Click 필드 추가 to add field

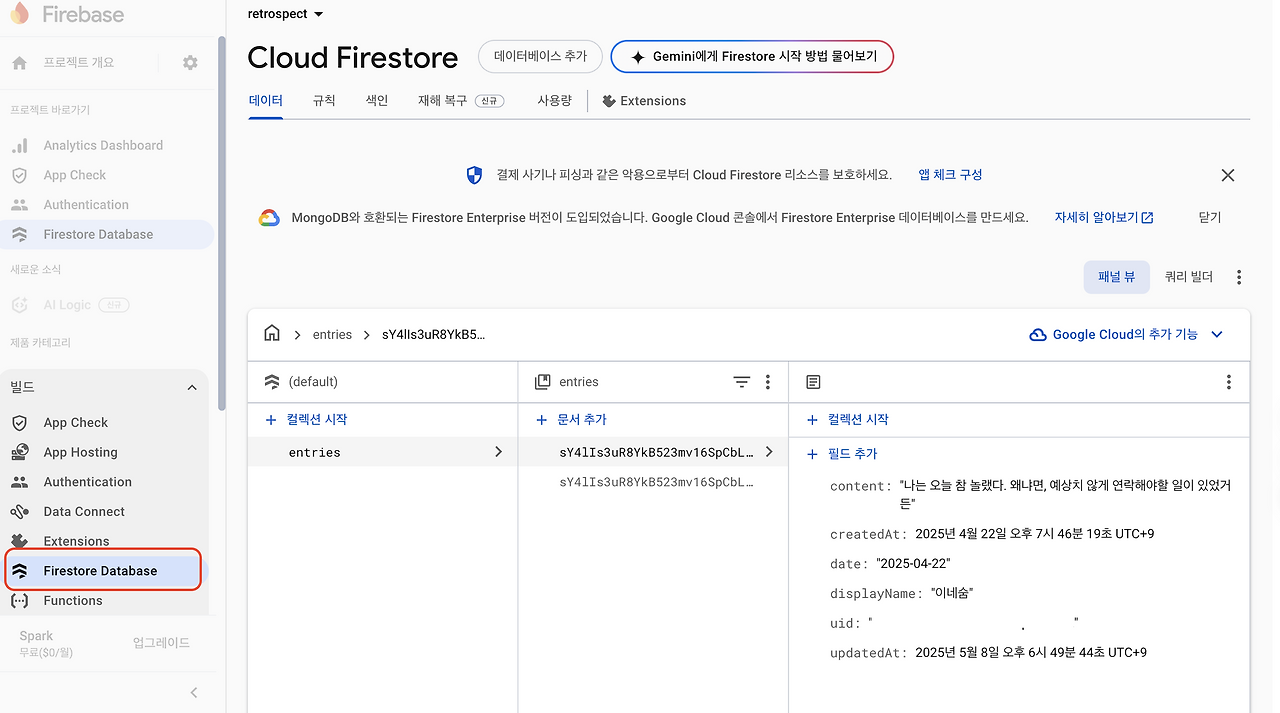[x=842, y=454]
